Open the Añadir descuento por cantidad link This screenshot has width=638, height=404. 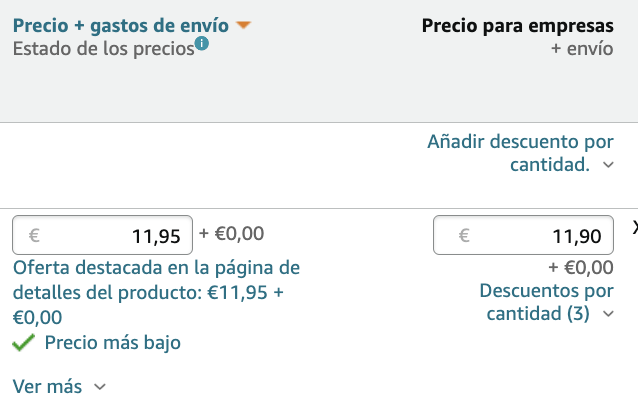tap(520, 153)
